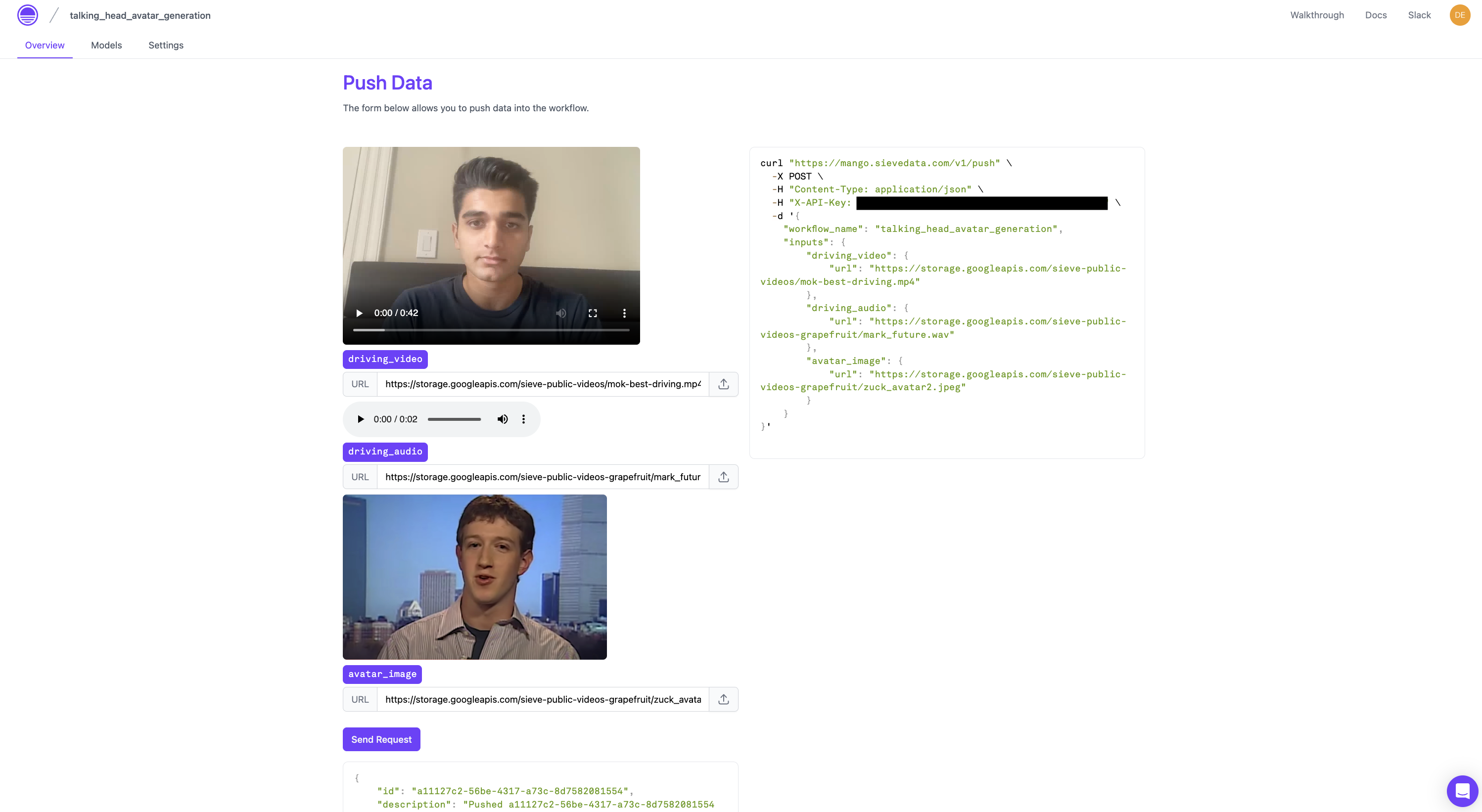This screenshot has height=812, width=1482.
Task: Click the avatar_image URL input field
Action: pyautogui.click(x=543, y=699)
